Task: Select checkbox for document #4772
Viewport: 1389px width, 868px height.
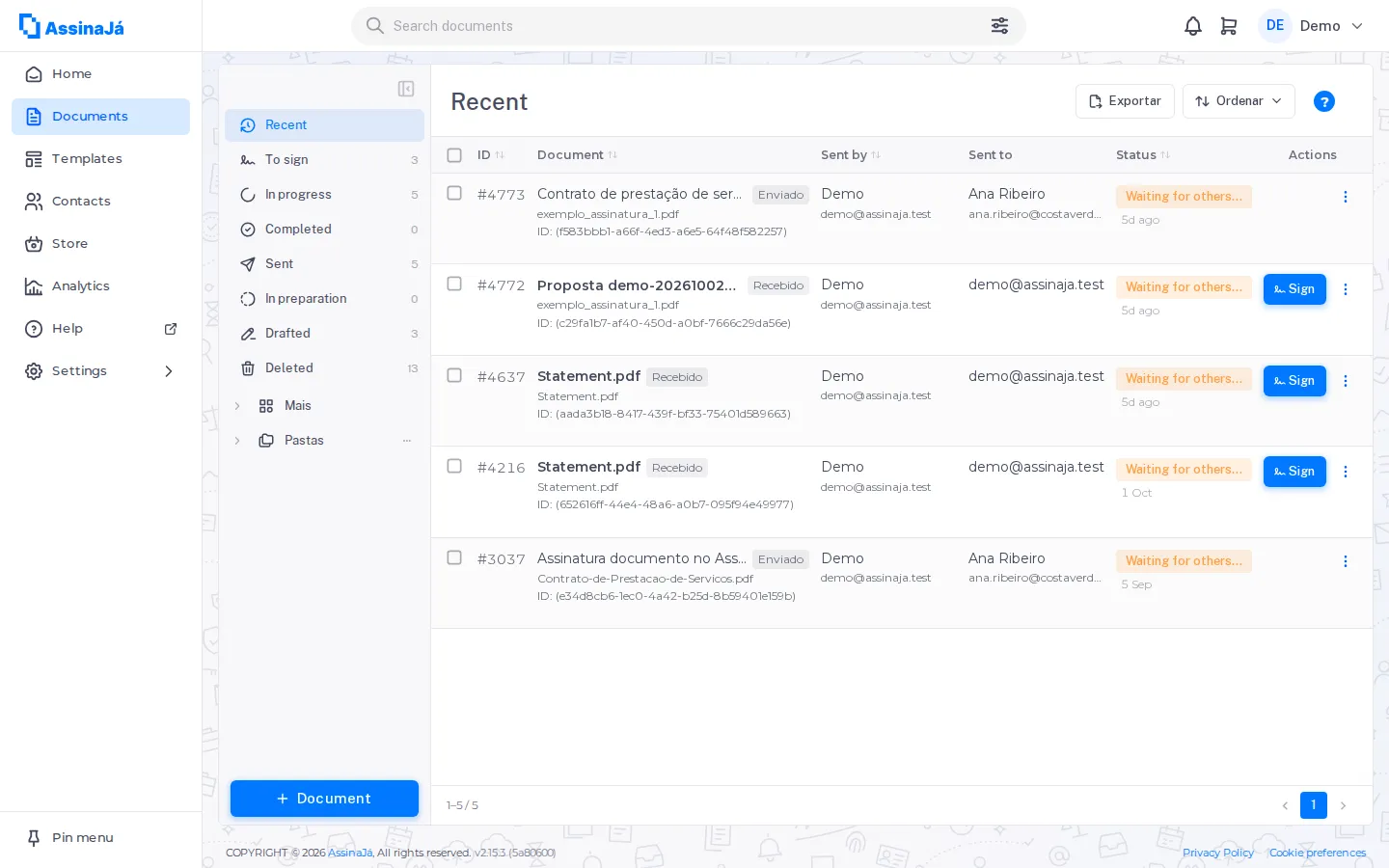Action: [454, 284]
